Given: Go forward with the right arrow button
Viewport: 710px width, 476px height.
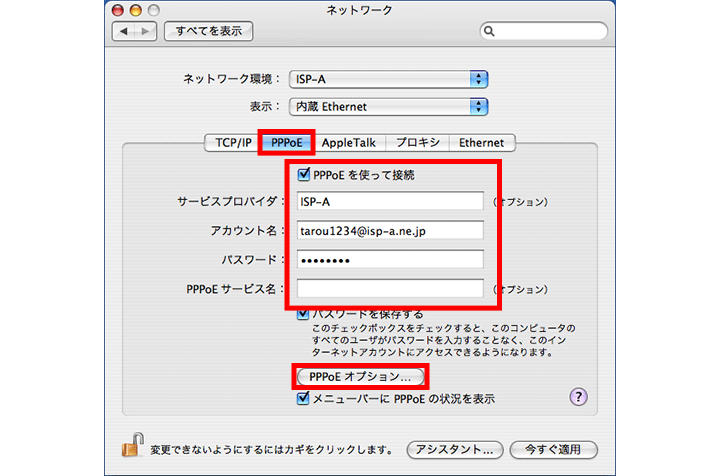Looking at the screenshot, I should [x=147, y=32].
